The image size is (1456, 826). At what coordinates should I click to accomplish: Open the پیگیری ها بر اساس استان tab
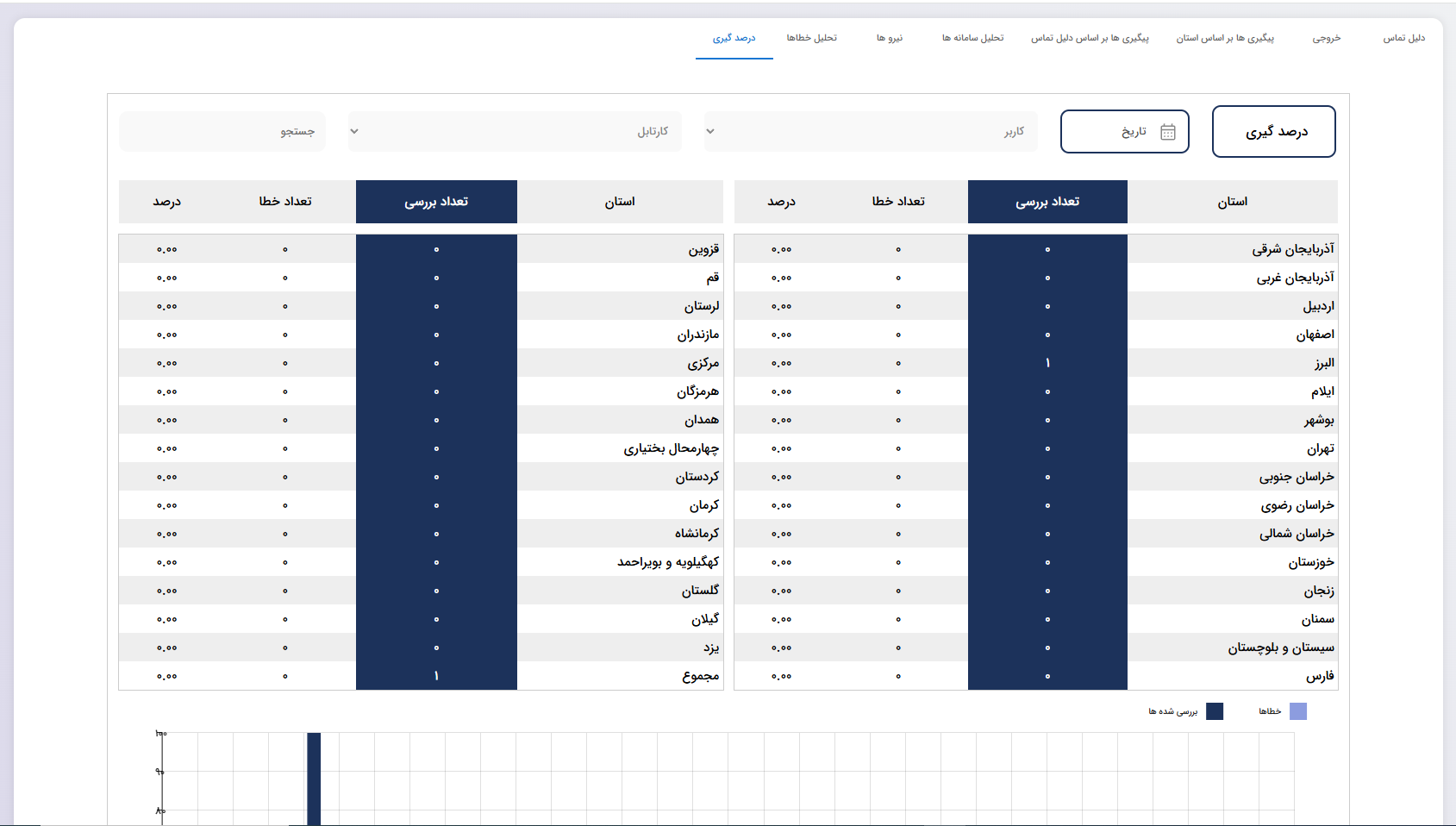coord(1225,38)
